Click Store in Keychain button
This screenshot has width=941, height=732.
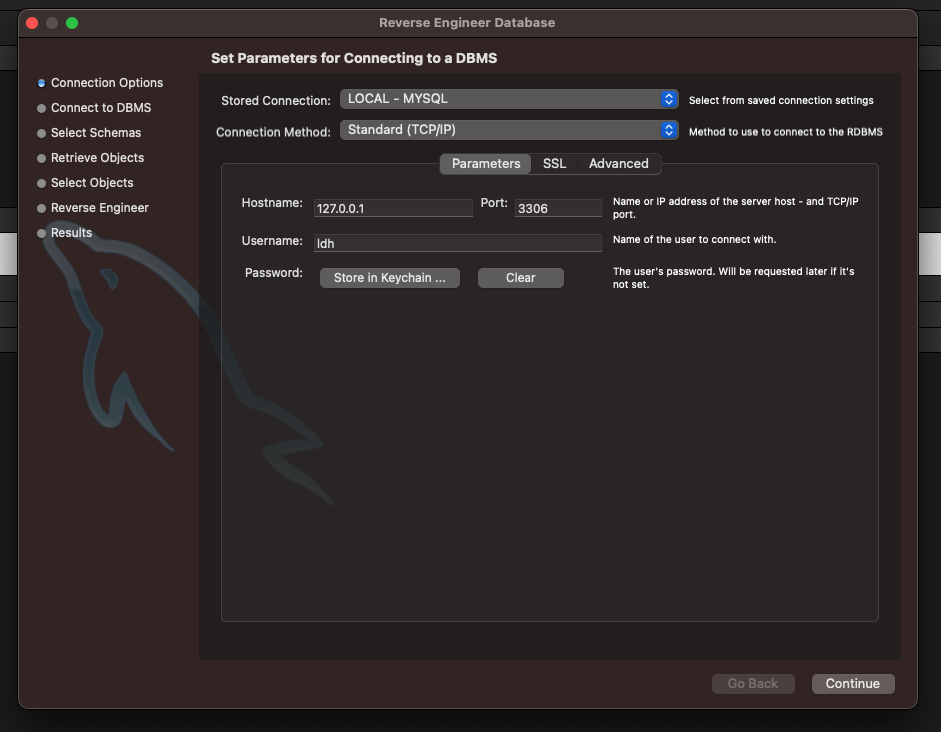[389, 278]
